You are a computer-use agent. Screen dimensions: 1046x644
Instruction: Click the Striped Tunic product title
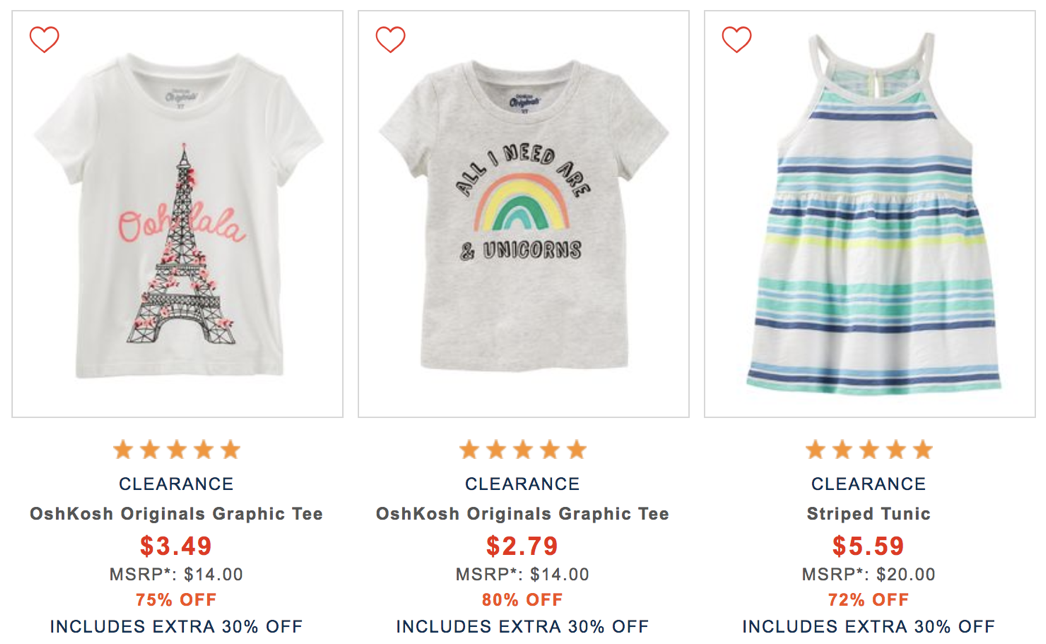pos(868,514)
